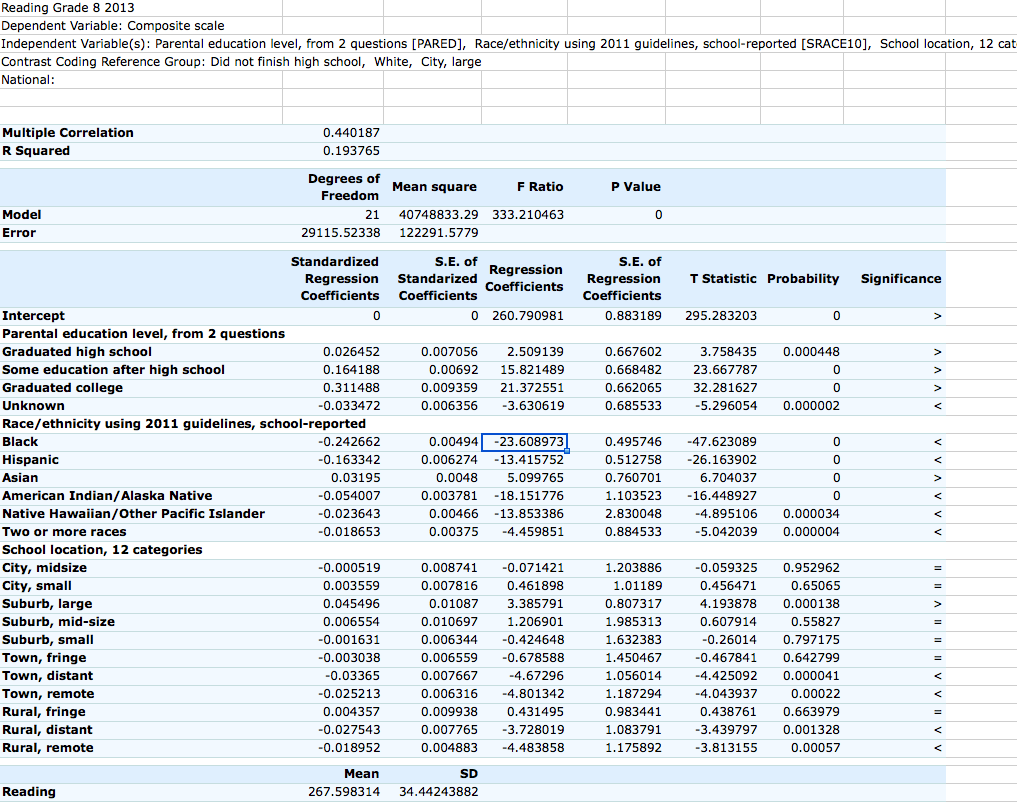The image size is (1017, 807).
Task: Select the Multiple Correlation value 0.440187
Action: pyautogui.click(x=351, y=133)
